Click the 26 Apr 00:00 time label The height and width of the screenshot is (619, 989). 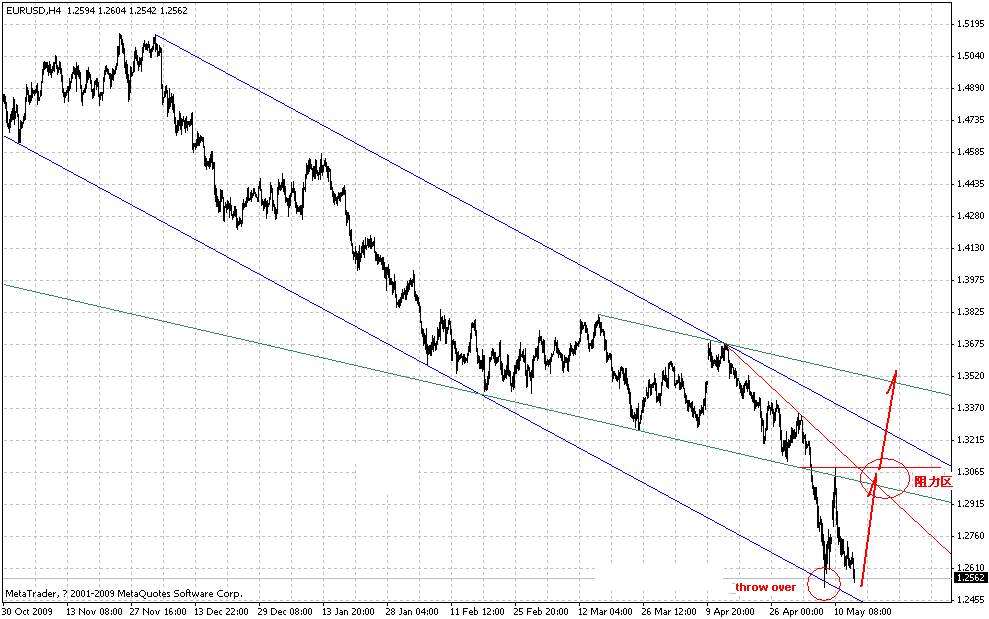(x=797, y=611)
